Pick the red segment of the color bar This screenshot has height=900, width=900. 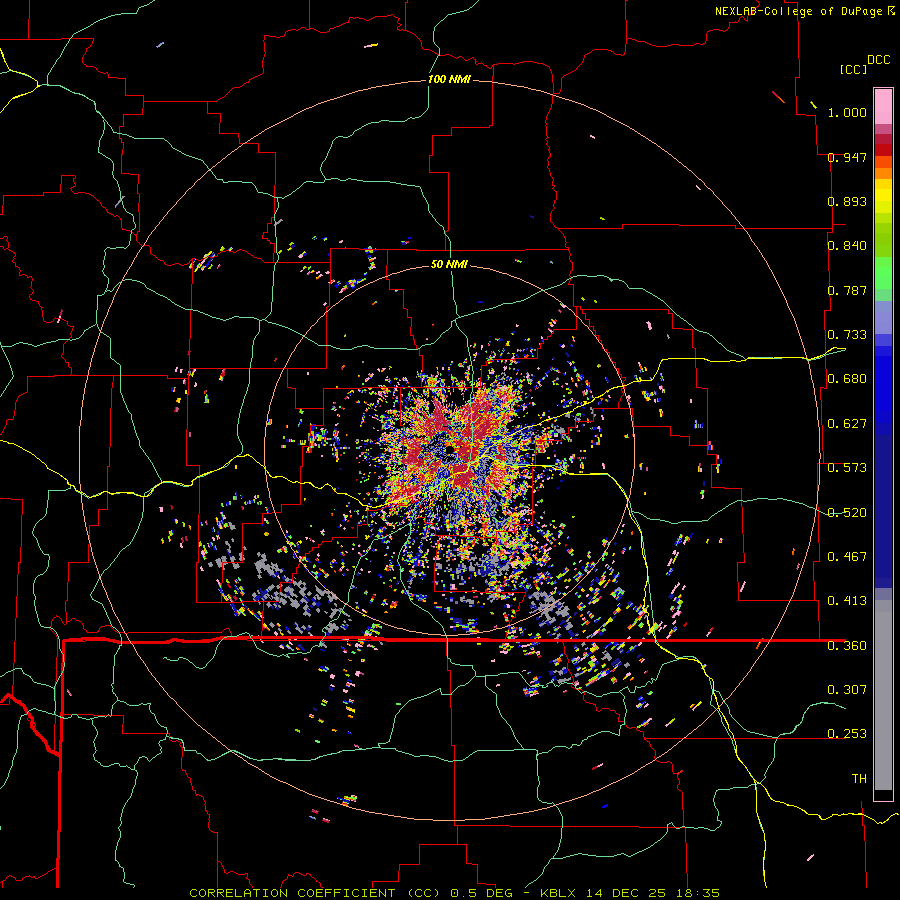[x=883, y=150]
